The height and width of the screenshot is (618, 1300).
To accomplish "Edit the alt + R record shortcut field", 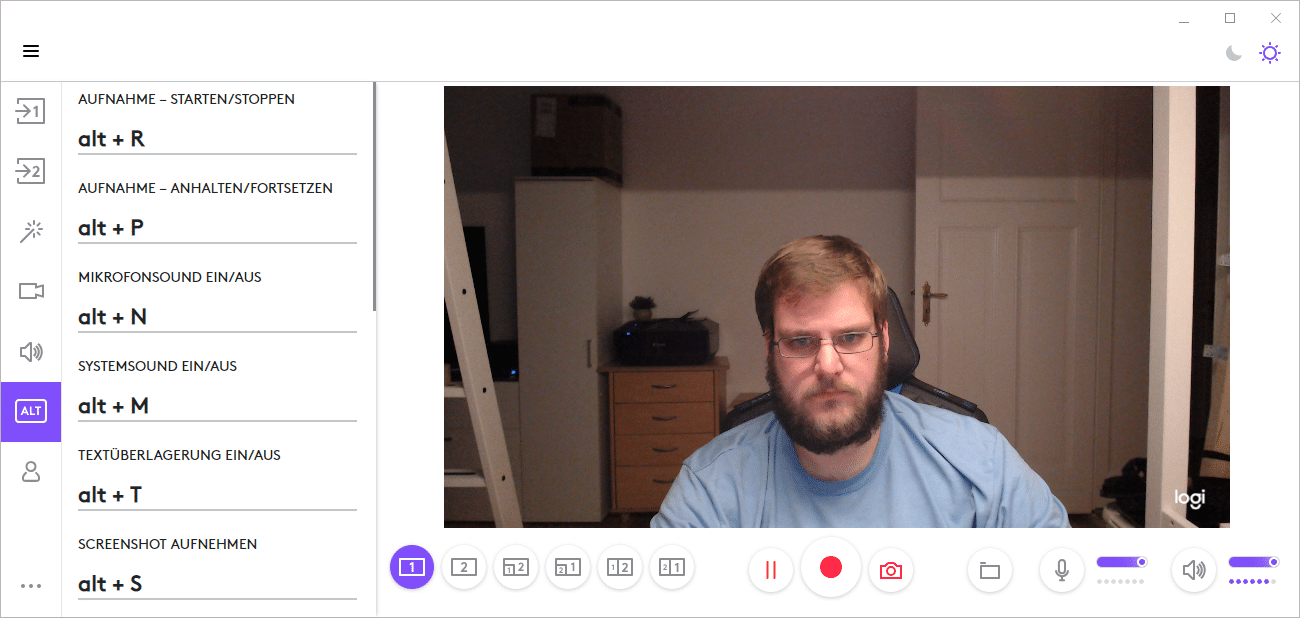I will tap(217, 139).
